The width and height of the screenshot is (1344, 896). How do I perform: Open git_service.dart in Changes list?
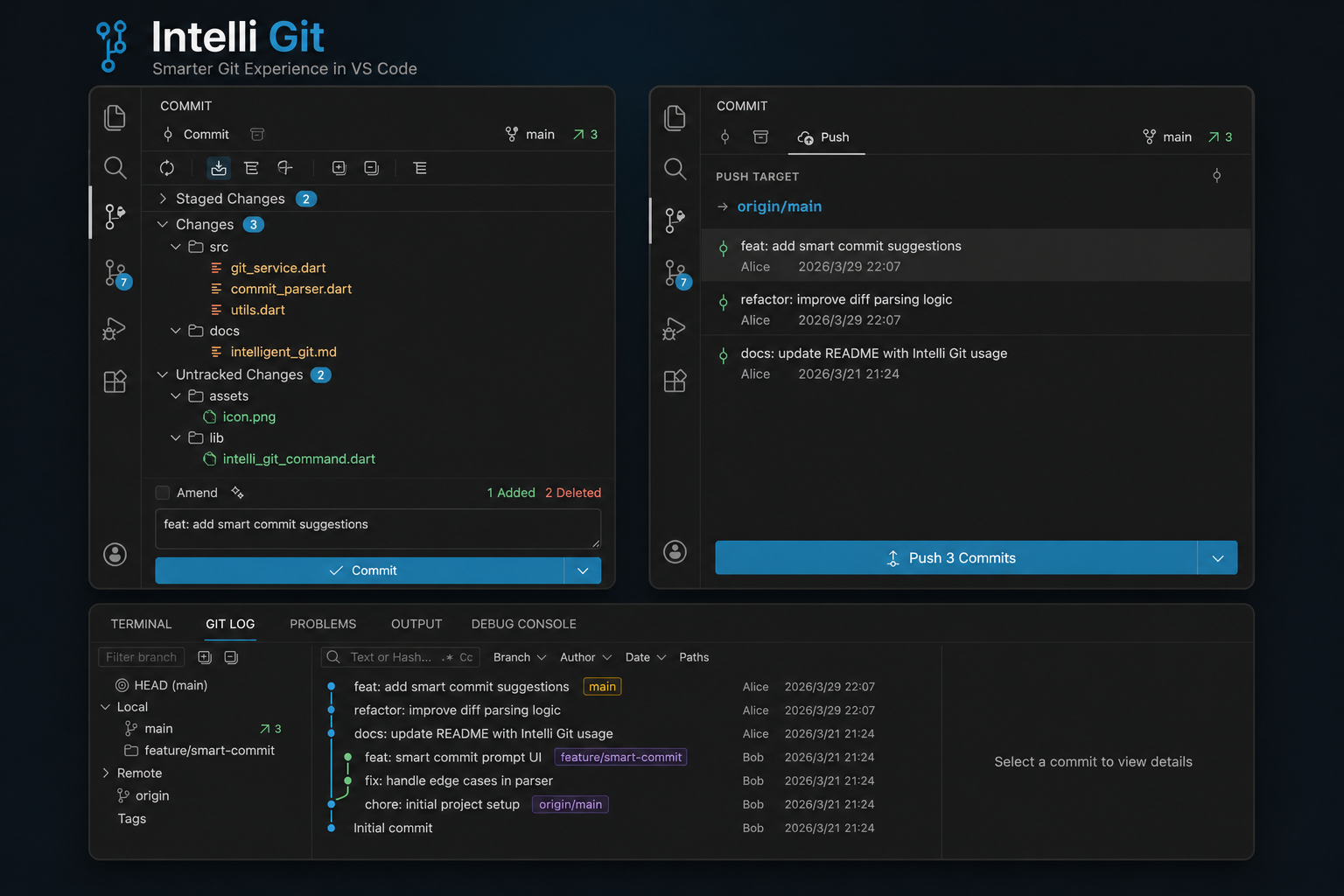[x=278, y=268]
